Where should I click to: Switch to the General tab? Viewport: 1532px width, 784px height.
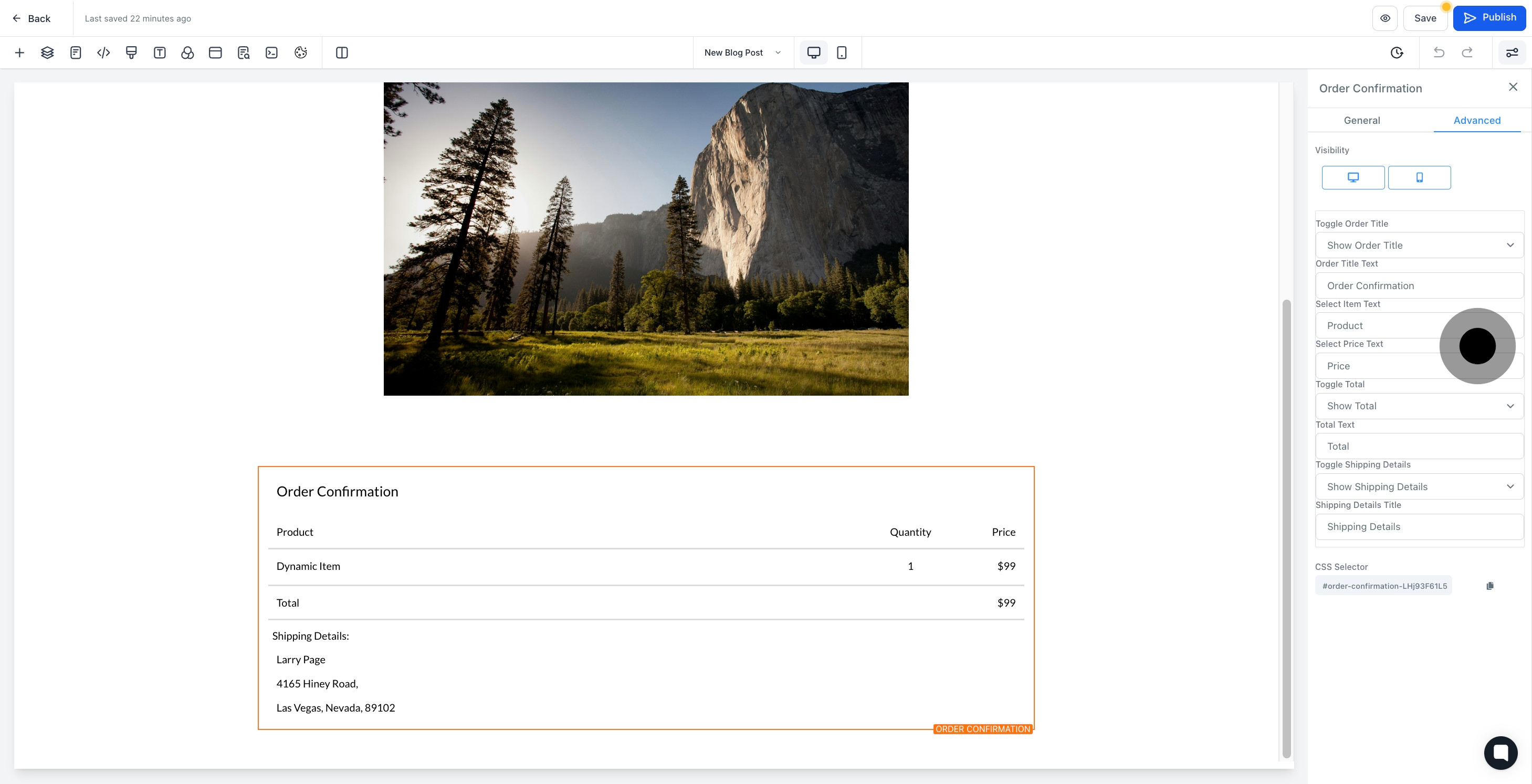click(1361, 121)
